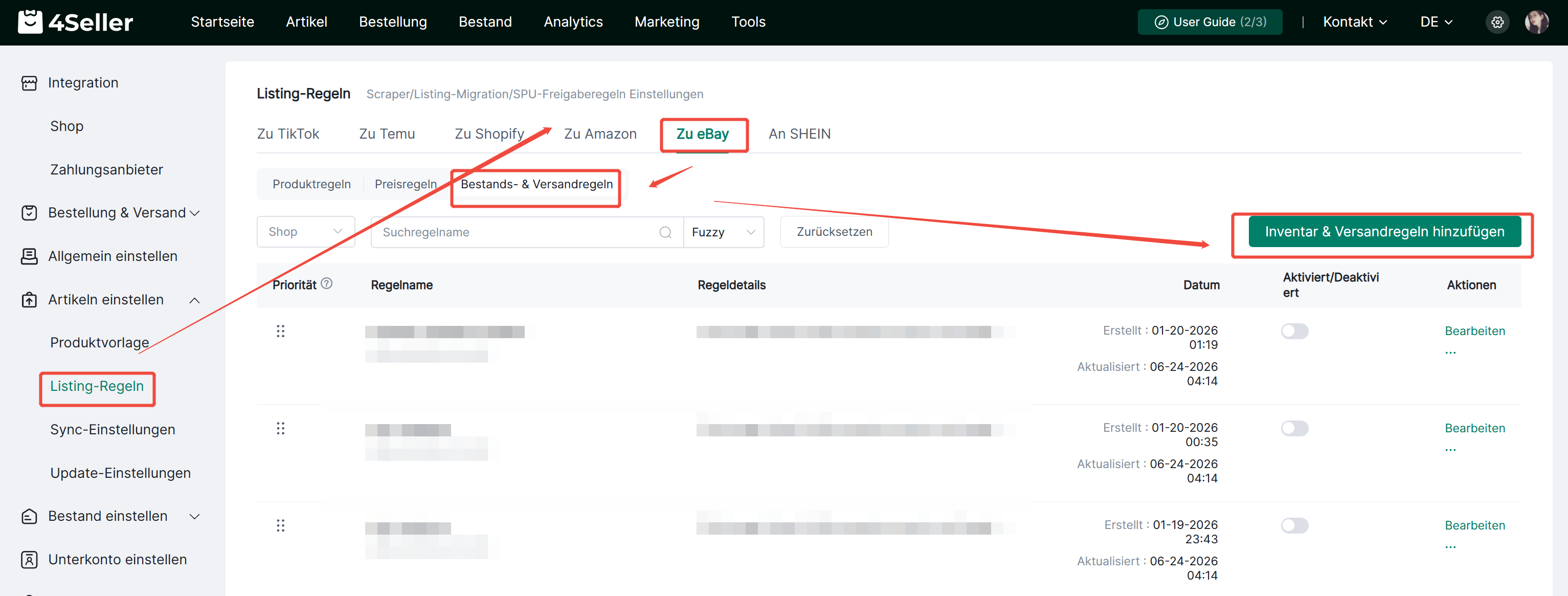The image size is (1568, 596).
Task: Open Sync-Einstellungen in the sidebar
Action: pyautogui.click(x=113, y=429)
